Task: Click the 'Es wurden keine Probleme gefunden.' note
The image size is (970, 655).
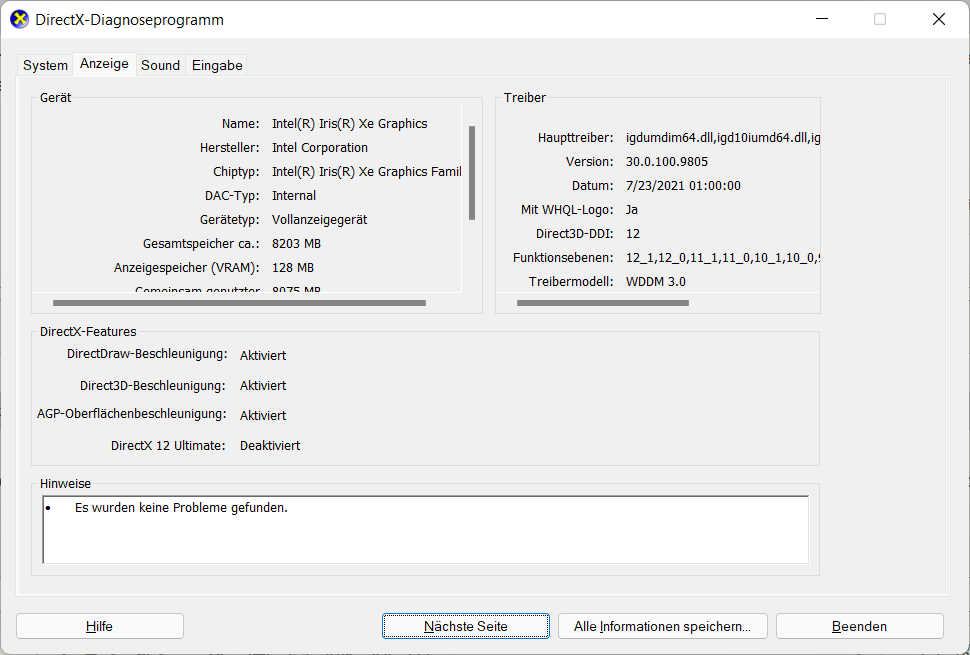Action: click(181, 508)
